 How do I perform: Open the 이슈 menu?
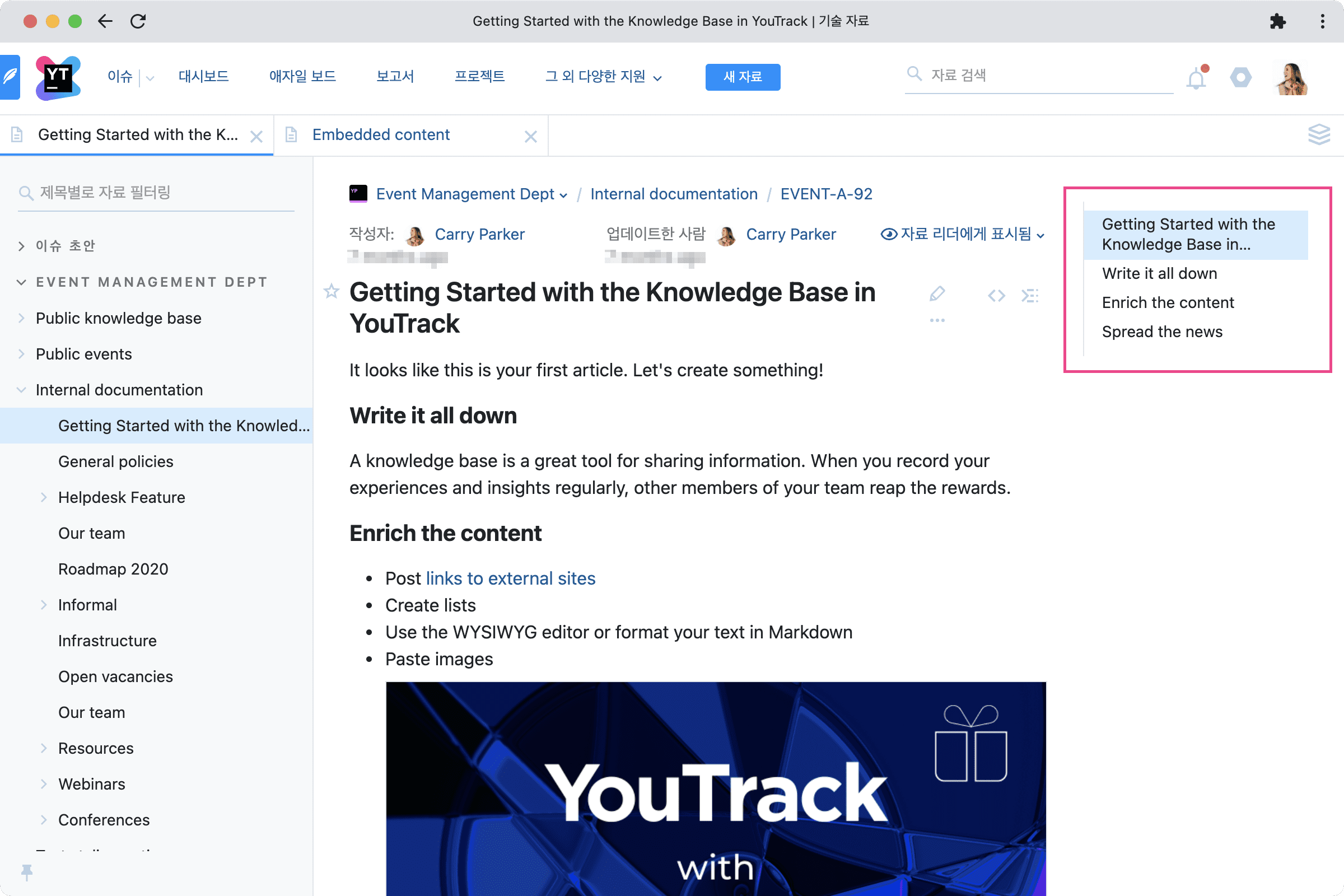click(x=120, y=77)
